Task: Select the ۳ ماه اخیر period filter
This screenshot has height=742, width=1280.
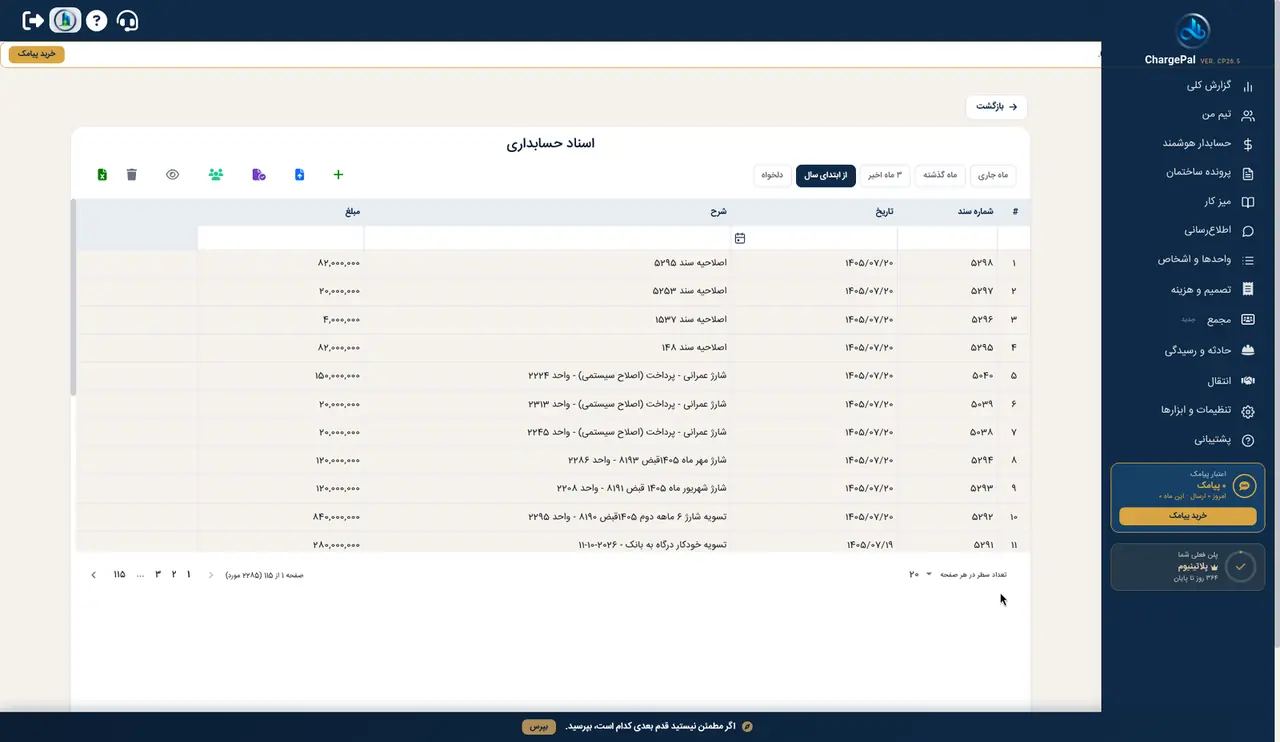Action: coord(885,175)
